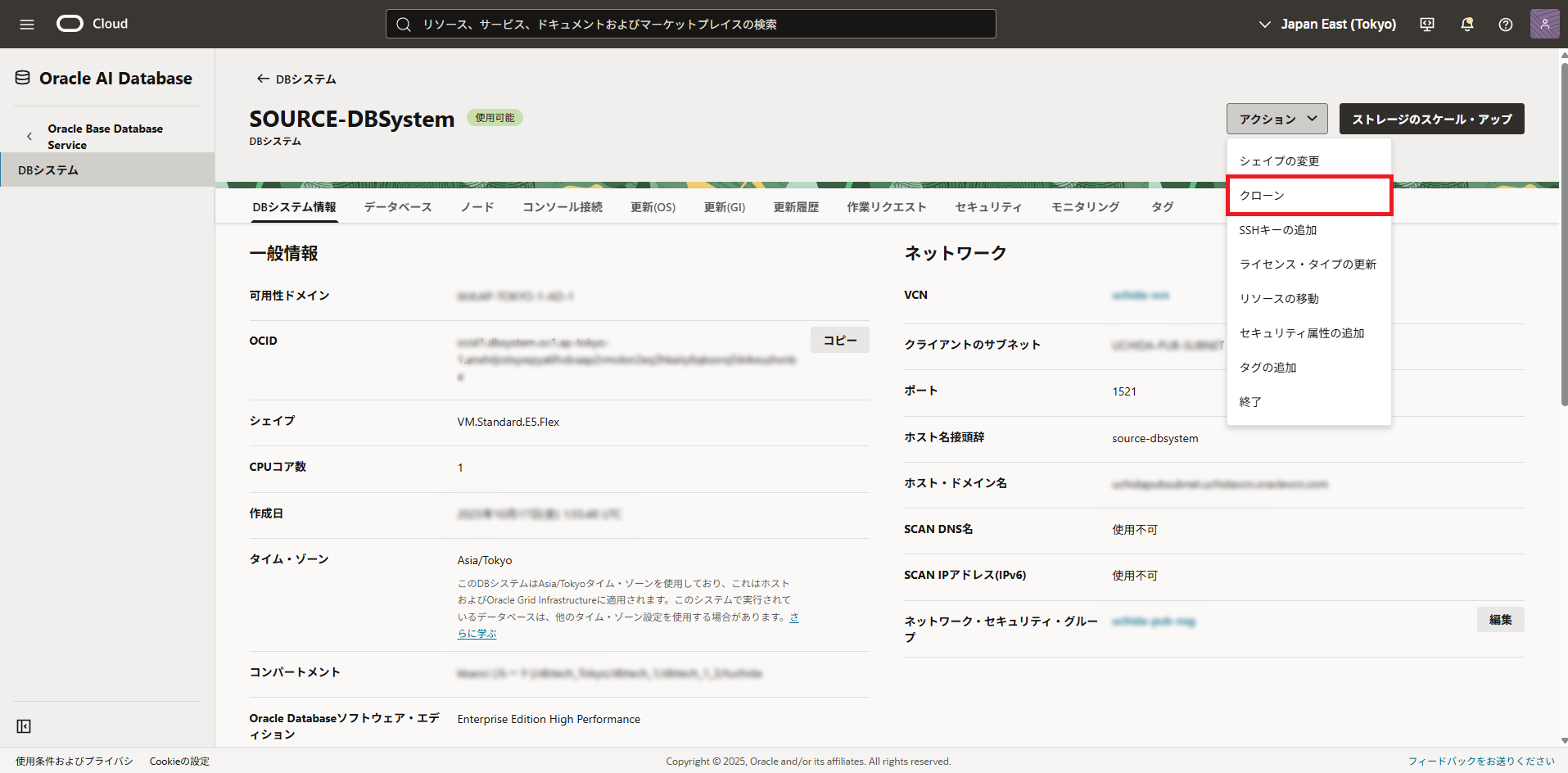Copy the OCID using the コピー button

tap(839, 340)
